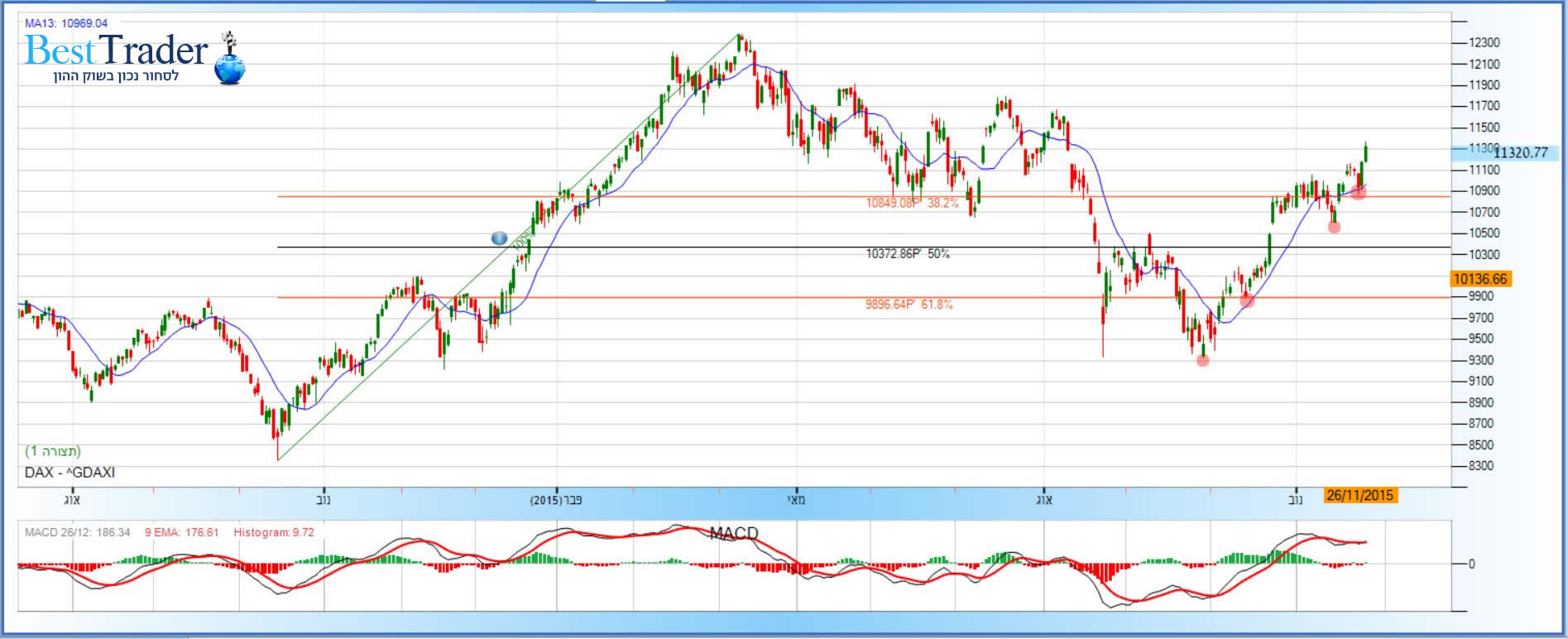Click the DAX - ^GDAXI symbol label
The image size is (1568, 639).
(x=70, y=473)
